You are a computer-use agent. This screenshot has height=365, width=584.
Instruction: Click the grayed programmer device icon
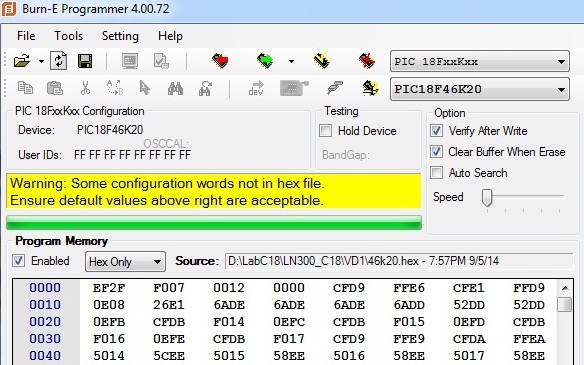(x=294, y=89)
